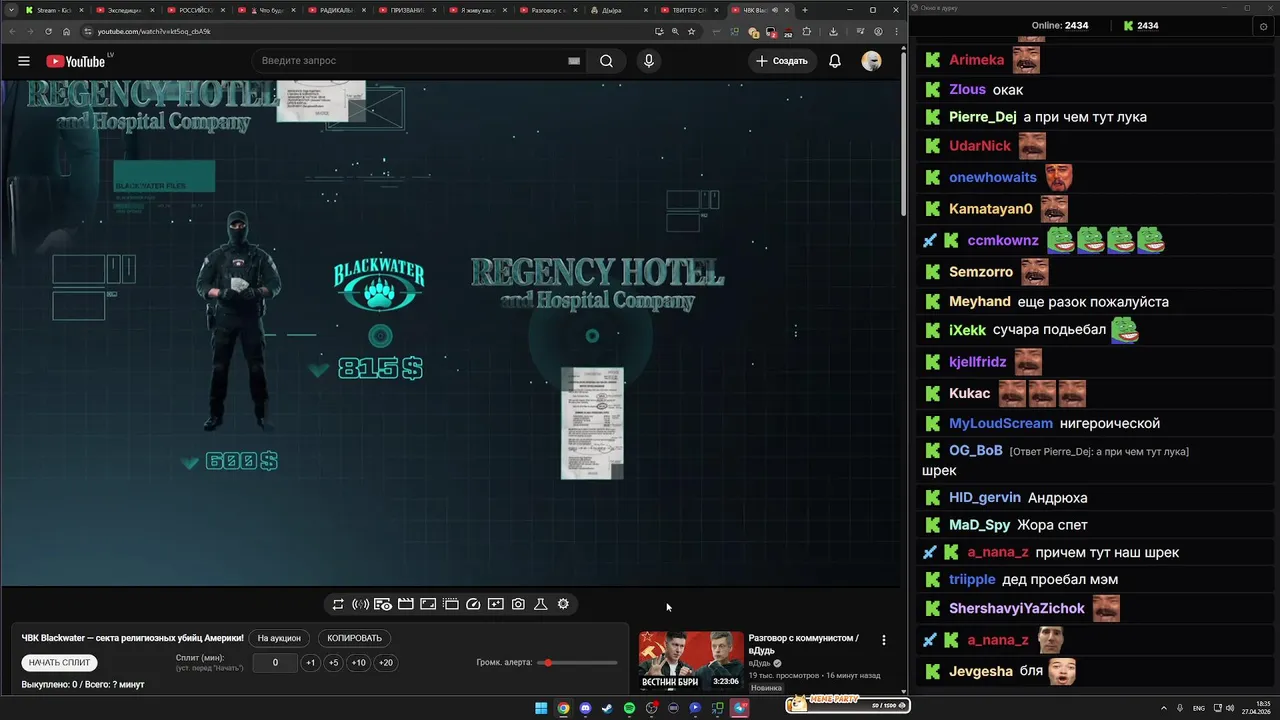Image resolution: width=1280 pixels, height=720 pixels.
Task: Open the speedometer playback-speed icon
Action: (x=473, y=604)
